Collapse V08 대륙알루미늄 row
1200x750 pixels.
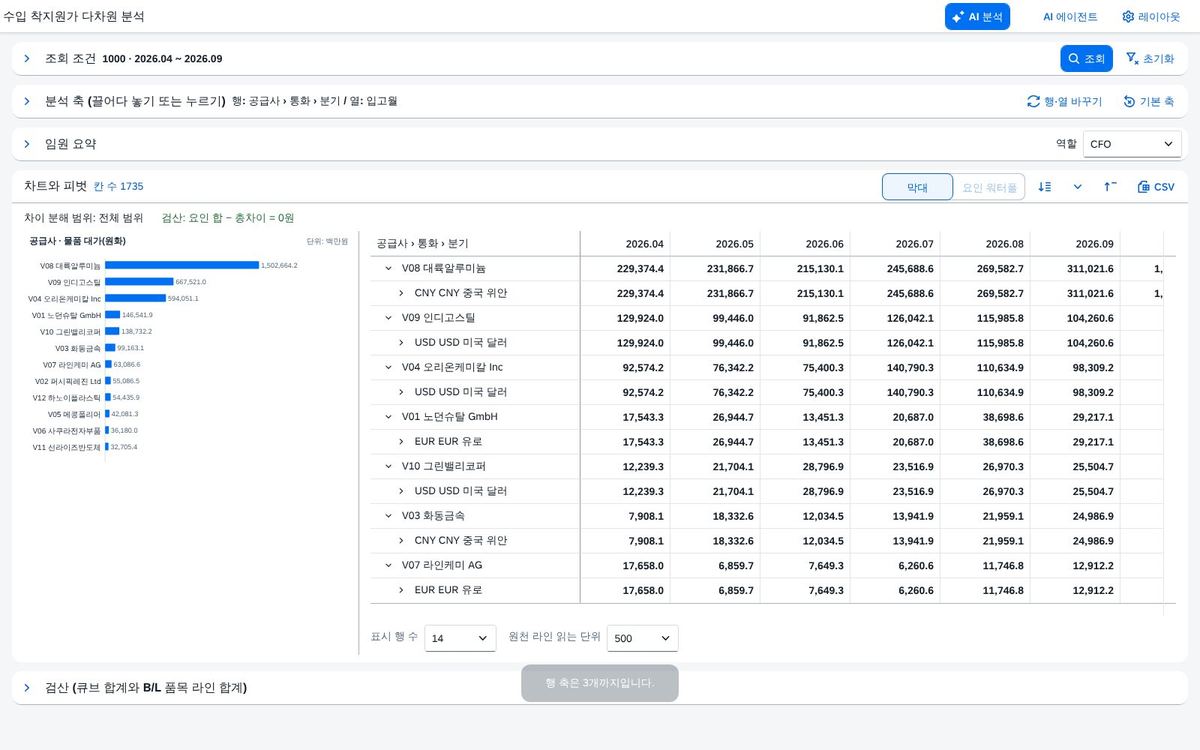[389, 268]
